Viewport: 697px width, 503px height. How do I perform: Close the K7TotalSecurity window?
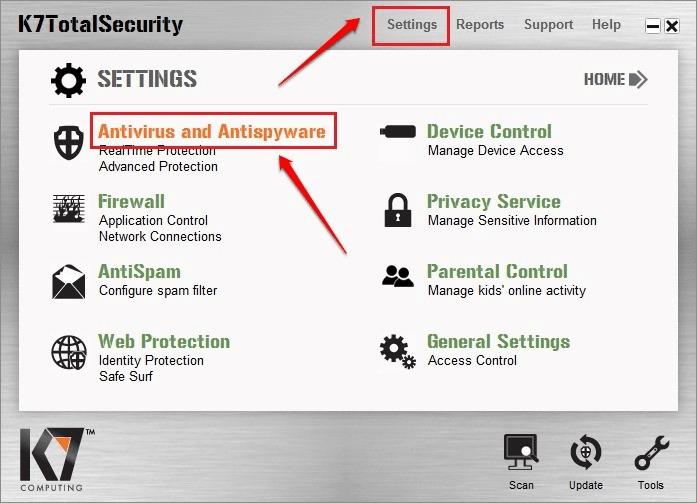[x=672, y=26]
